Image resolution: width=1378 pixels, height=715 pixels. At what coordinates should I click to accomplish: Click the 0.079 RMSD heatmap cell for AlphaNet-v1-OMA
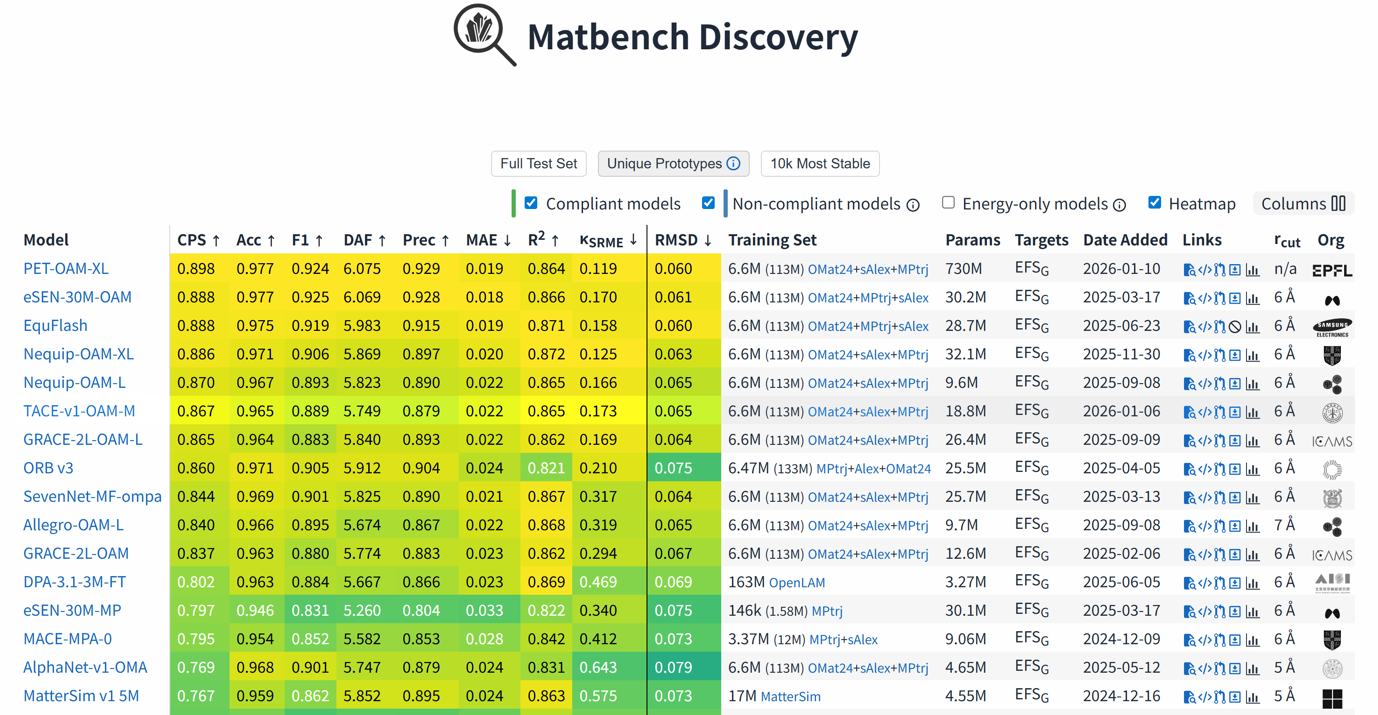673,668
